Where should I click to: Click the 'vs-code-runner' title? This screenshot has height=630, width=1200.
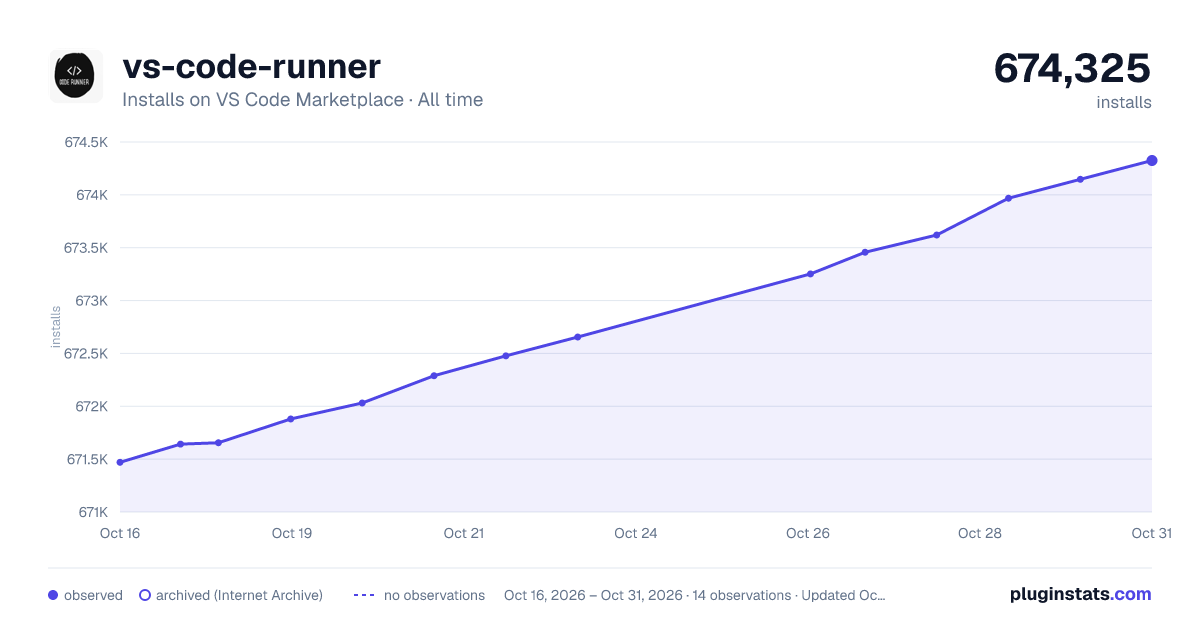(251, 67)
